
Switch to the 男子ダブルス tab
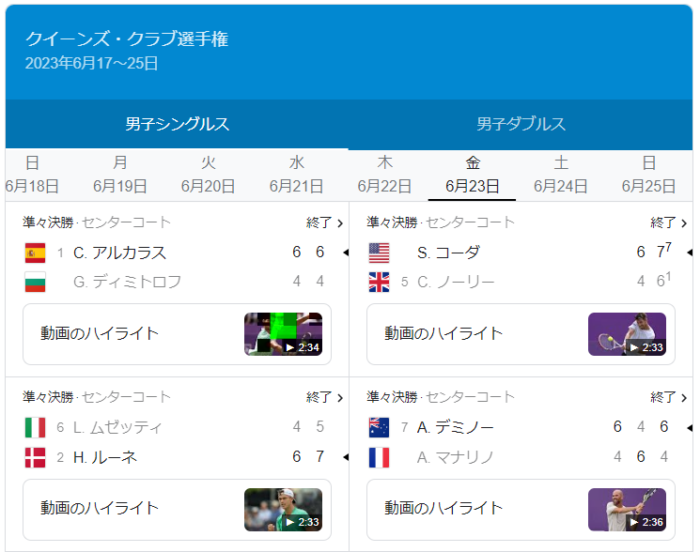(520, 125)
